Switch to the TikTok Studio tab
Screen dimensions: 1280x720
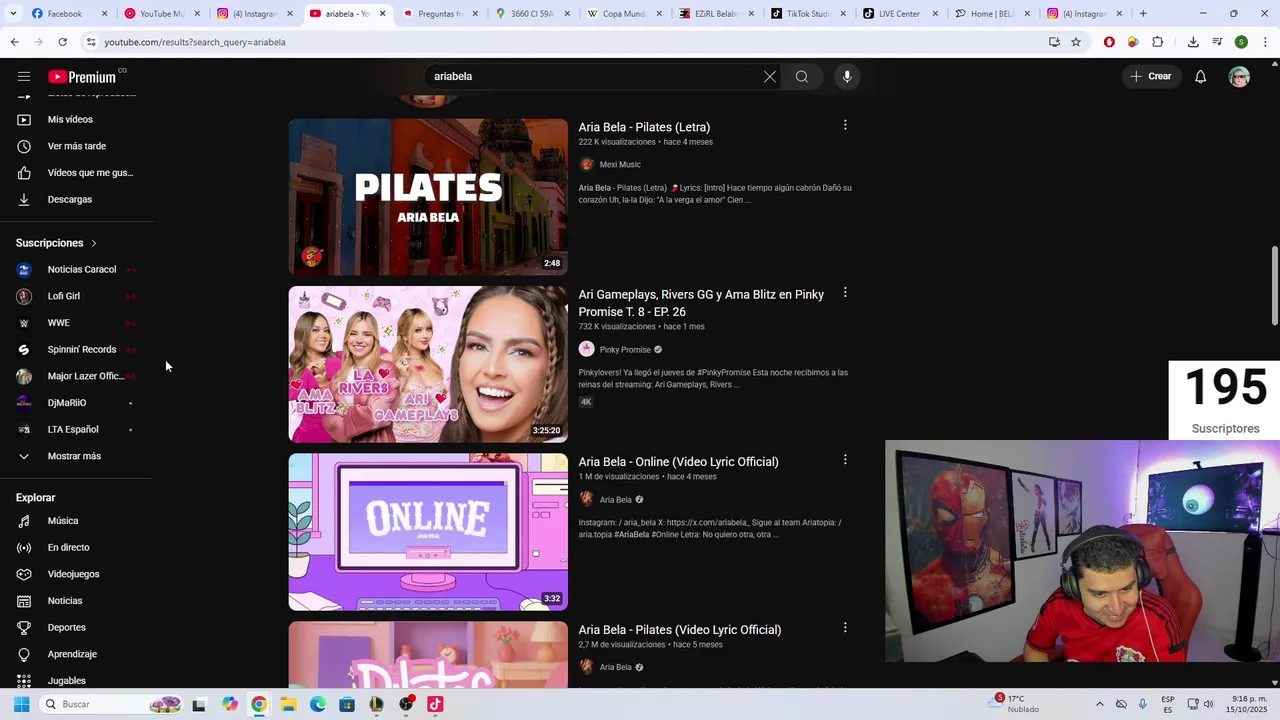point(807,14)
